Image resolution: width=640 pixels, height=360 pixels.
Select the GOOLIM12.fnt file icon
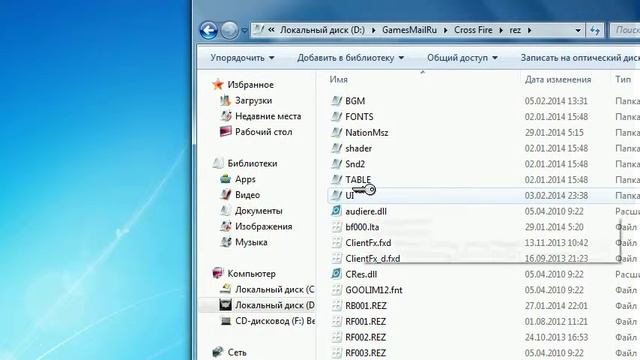pos(336,290)
